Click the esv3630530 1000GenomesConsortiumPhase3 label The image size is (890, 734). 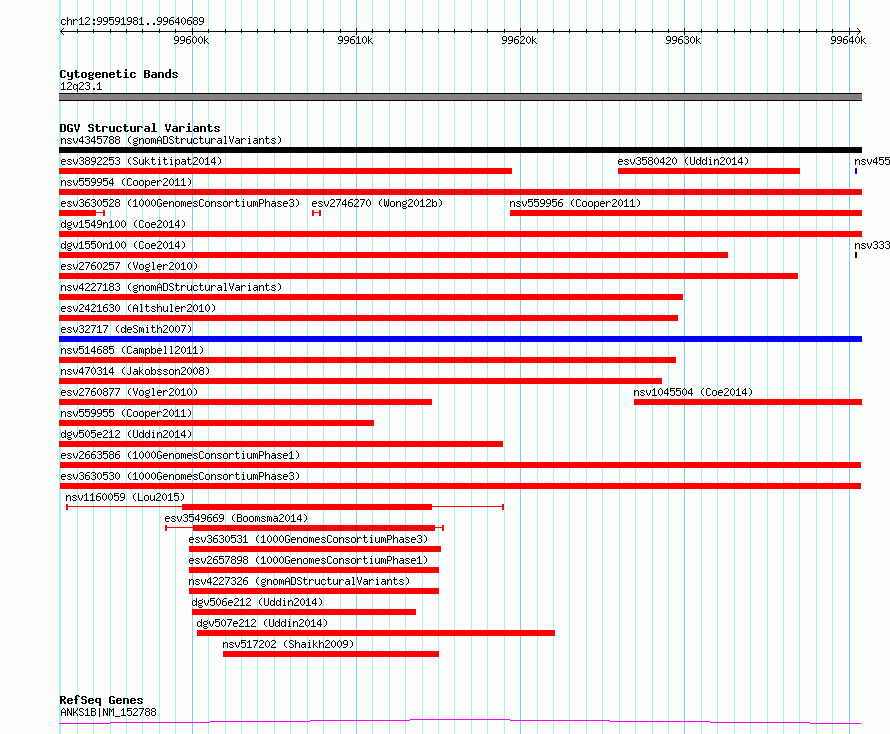pos(180,476)
